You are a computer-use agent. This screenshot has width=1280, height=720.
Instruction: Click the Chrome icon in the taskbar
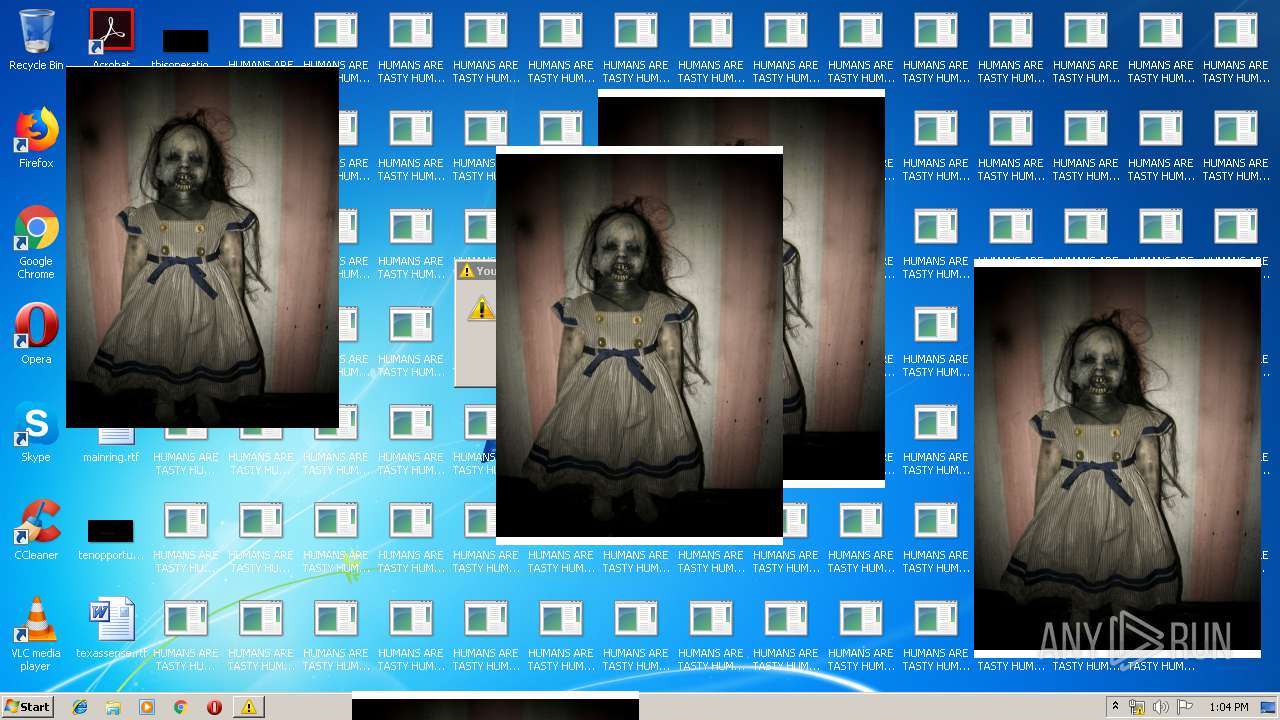181,707
